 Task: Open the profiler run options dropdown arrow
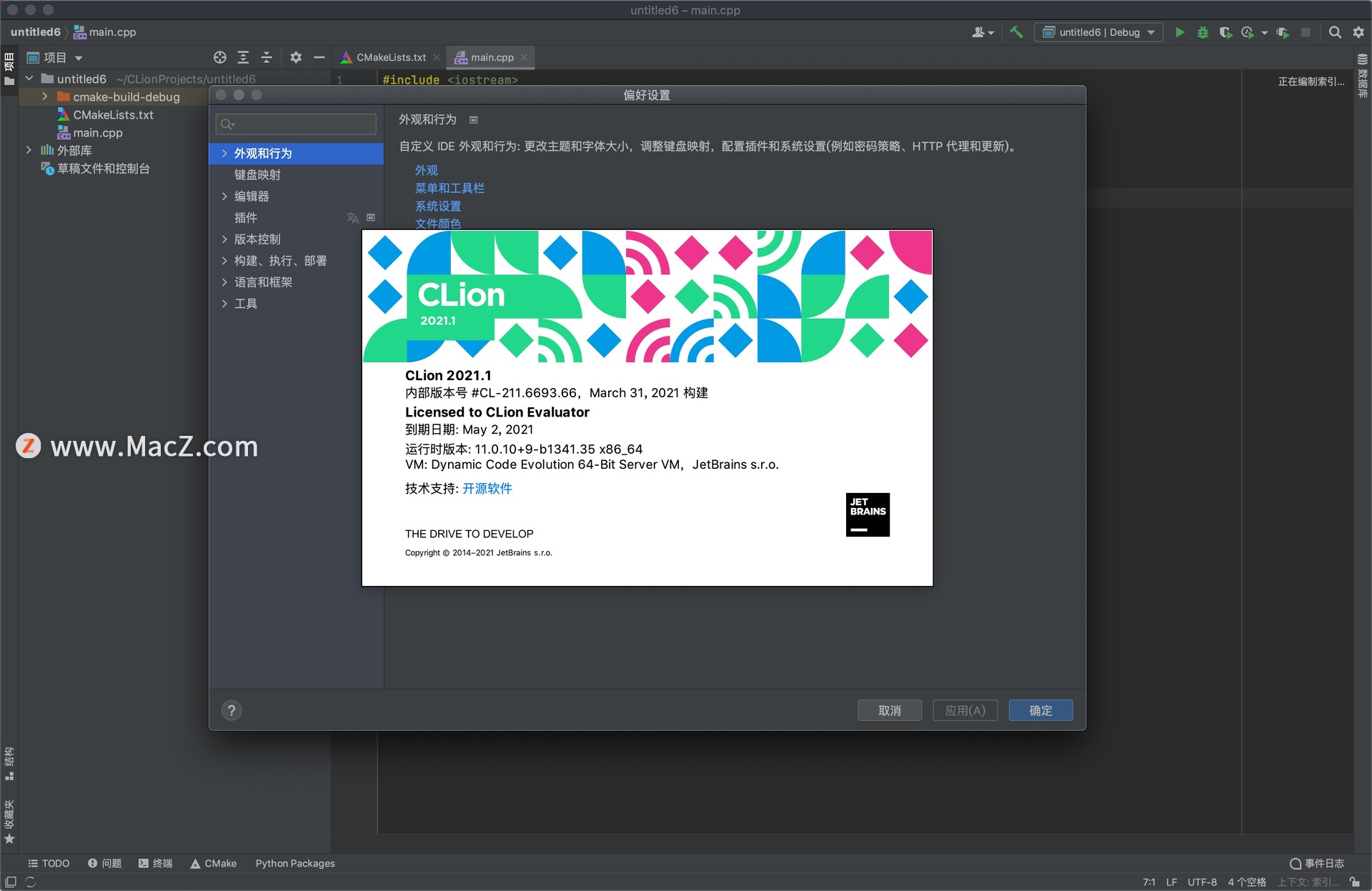1265,33
